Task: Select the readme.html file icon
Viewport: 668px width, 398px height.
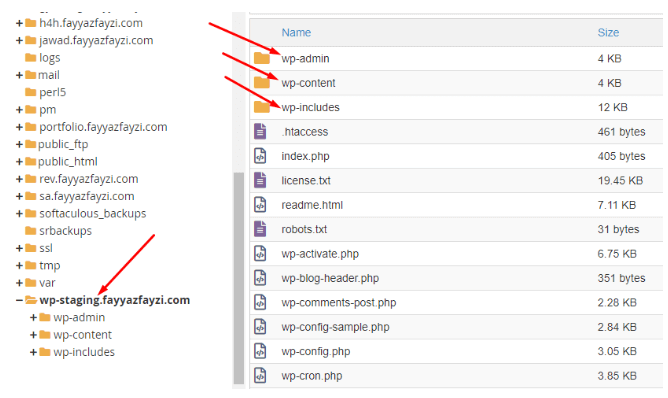Action: point(260,205)
